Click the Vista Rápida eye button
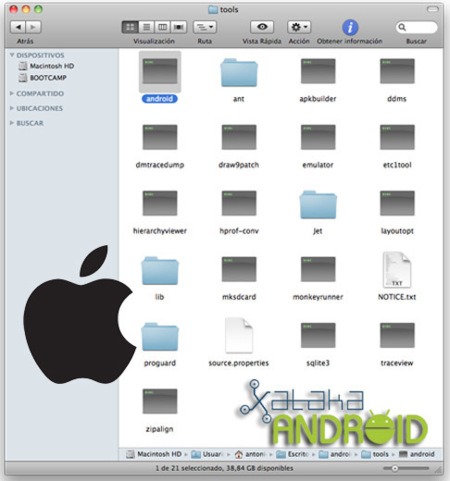 (262, 27)
